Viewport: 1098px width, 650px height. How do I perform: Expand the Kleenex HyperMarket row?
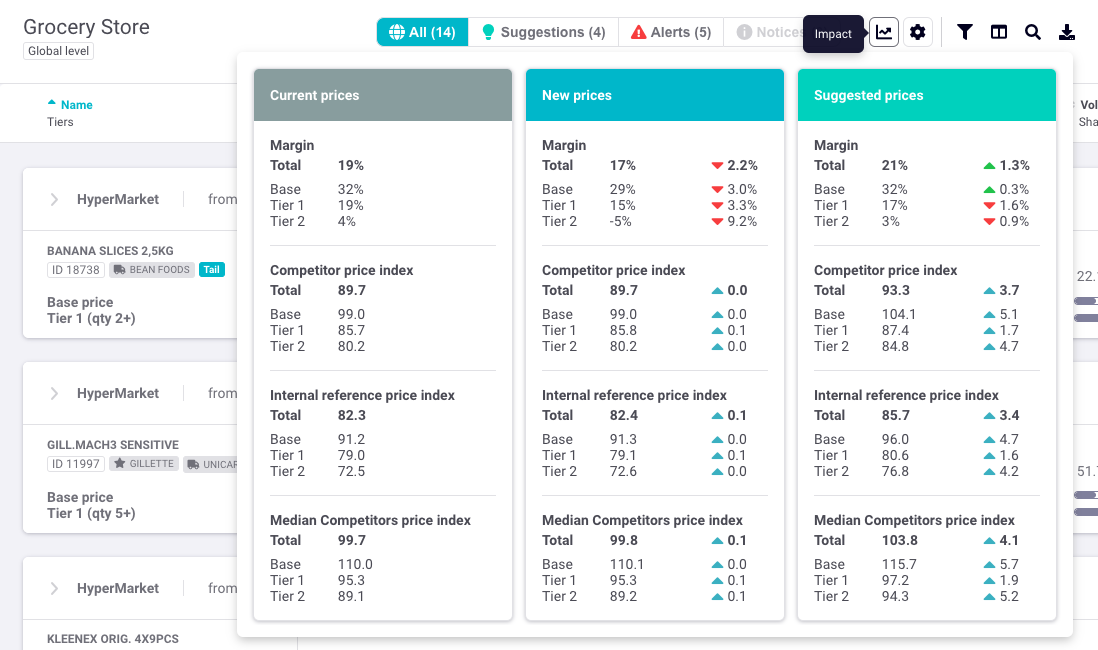coord(55,588)
